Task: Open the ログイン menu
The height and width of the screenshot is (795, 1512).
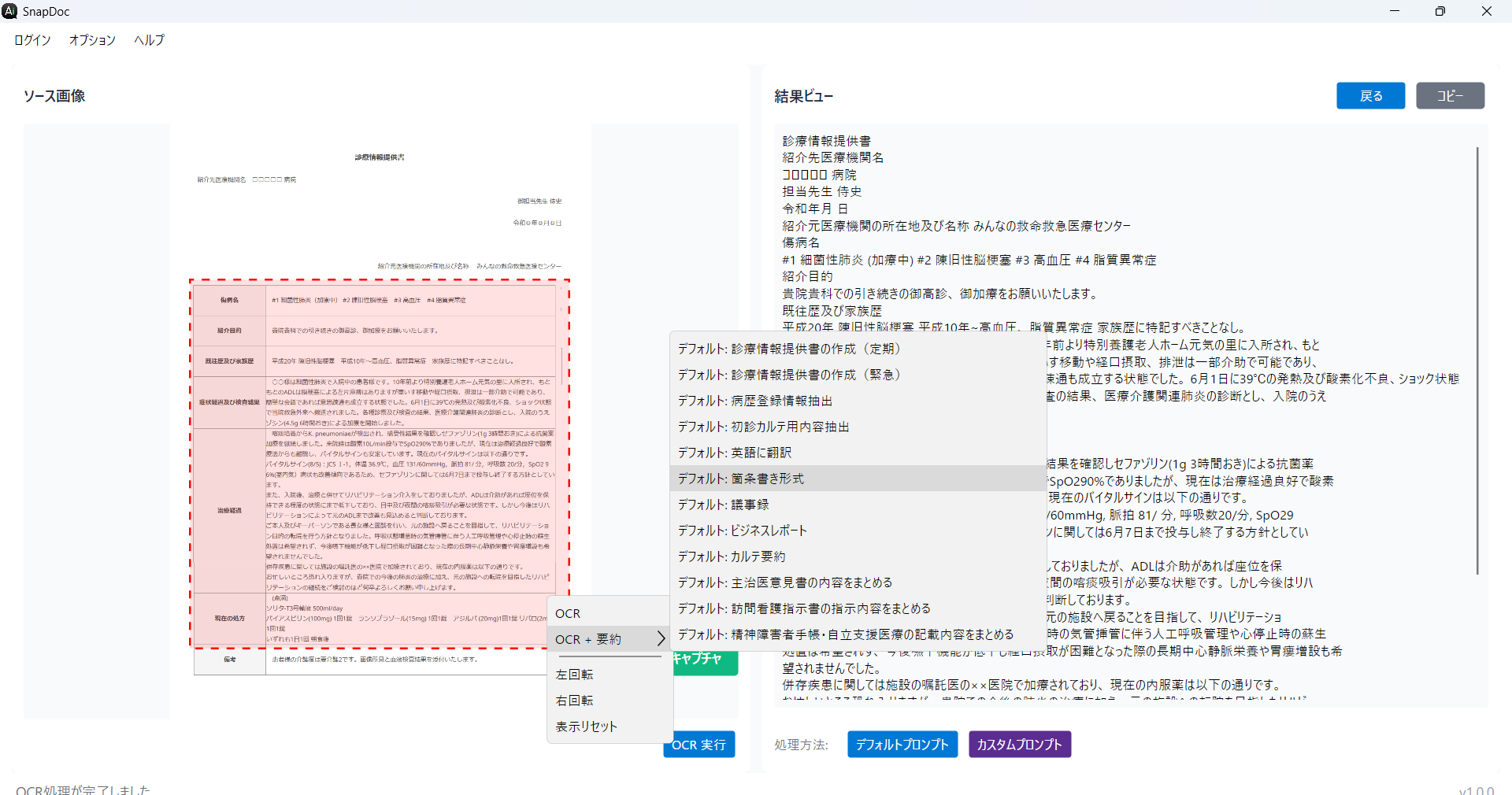Action: (x=32, y=40)
